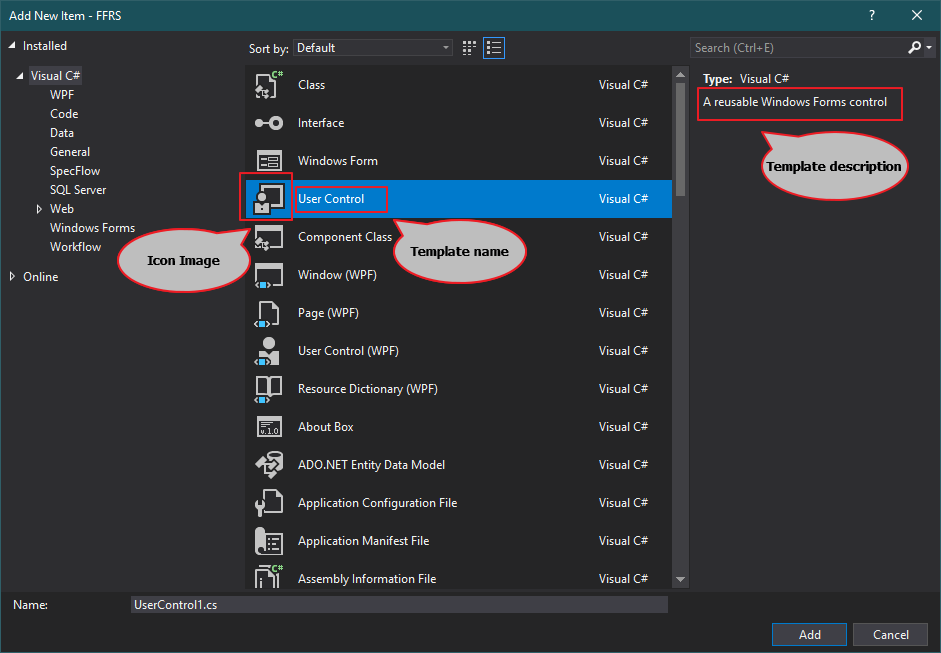Expand the Web tree node
Screen dimensions: 941x653
[40, 208]
